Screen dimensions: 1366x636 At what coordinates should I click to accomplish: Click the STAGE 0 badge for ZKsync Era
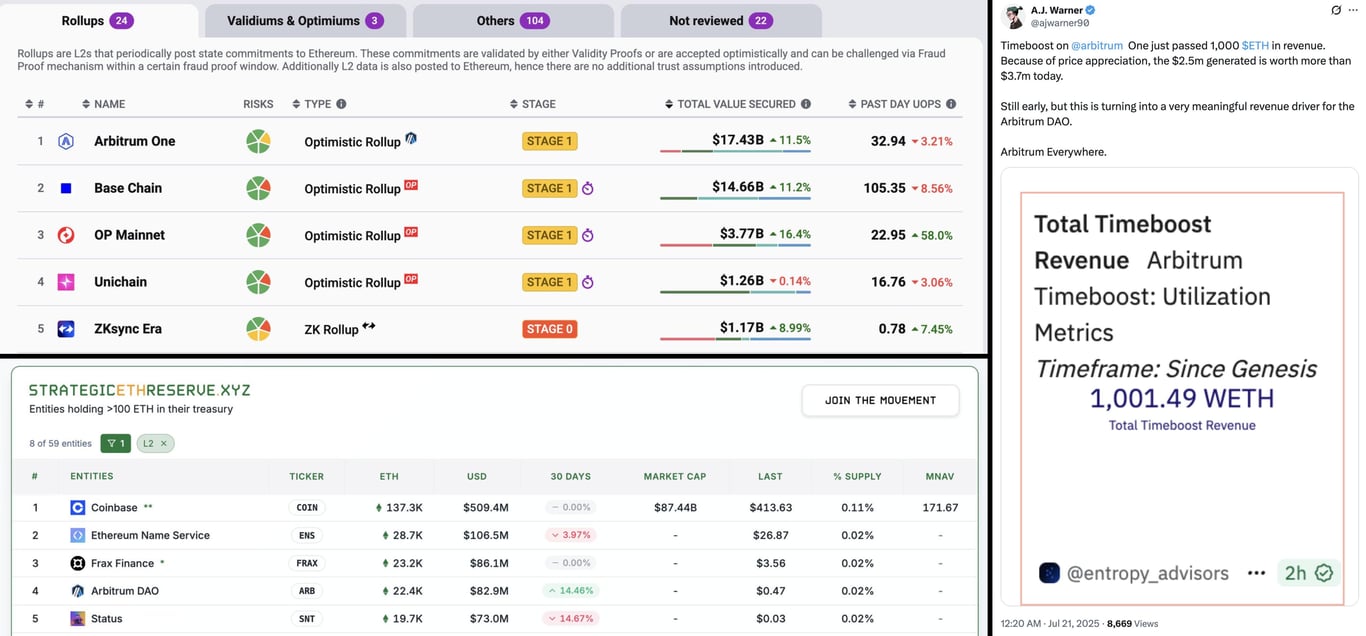(550, 329)
